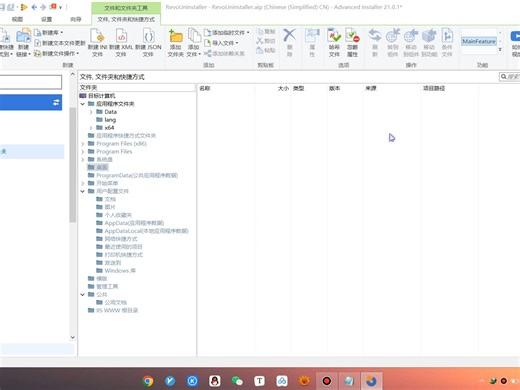520x390 pixels.
Task: Expand the Data folder node
Action: click(x=91, y=112)
